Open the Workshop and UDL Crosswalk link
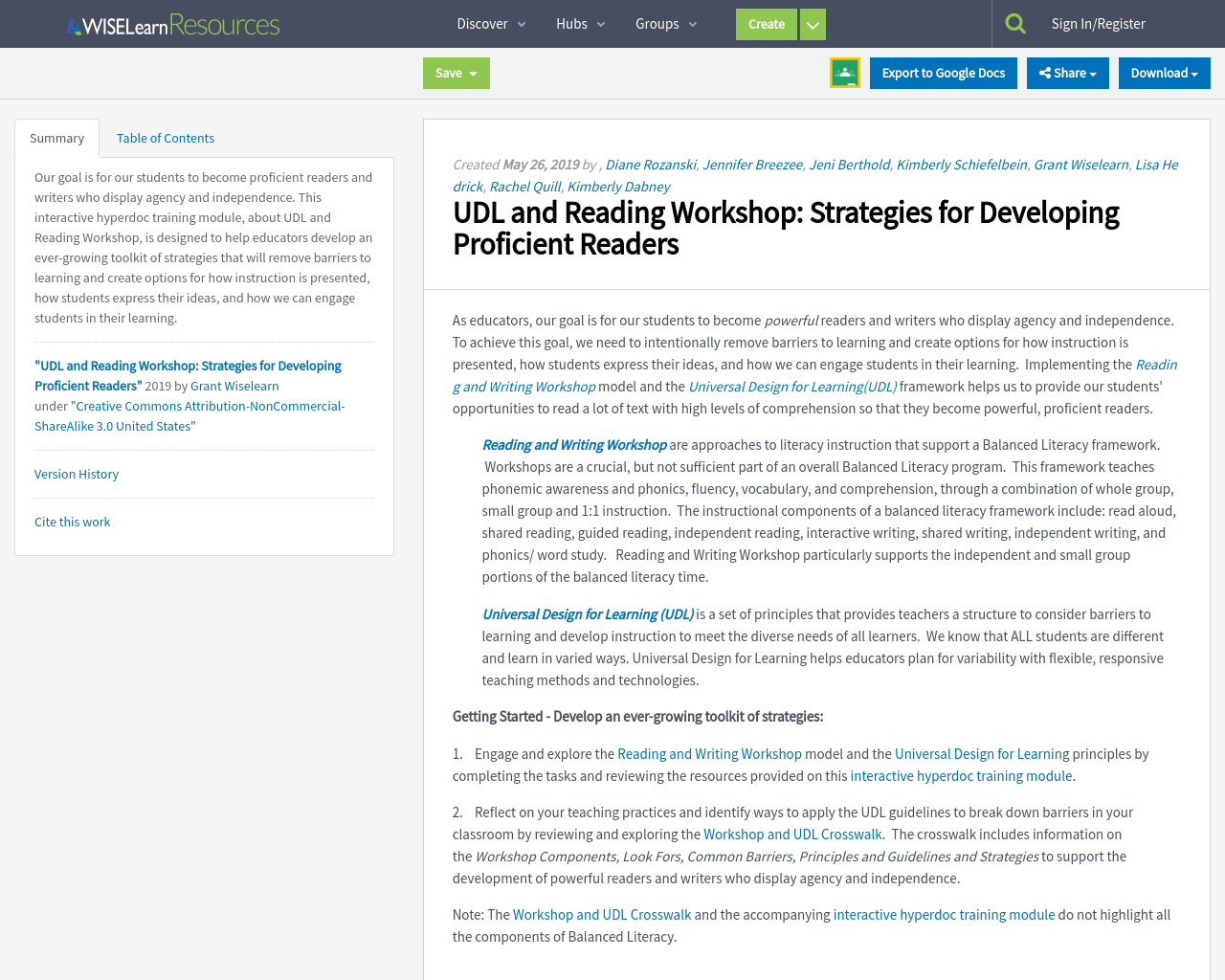This screenshot has height=980, width=1225. (792, 833)
